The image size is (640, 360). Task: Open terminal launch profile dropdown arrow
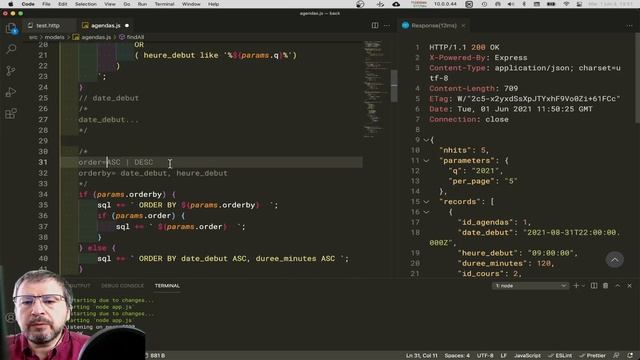coord(583,286)
